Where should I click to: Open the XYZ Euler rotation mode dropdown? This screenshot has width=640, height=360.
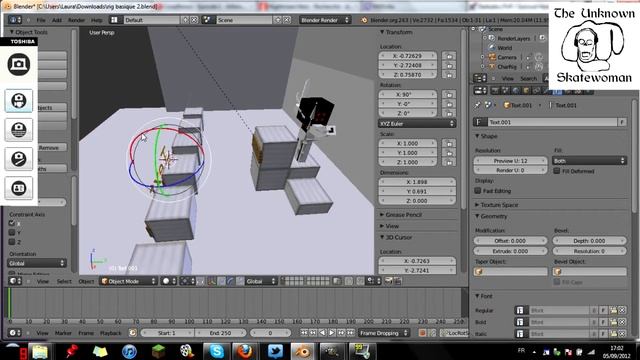417,124
